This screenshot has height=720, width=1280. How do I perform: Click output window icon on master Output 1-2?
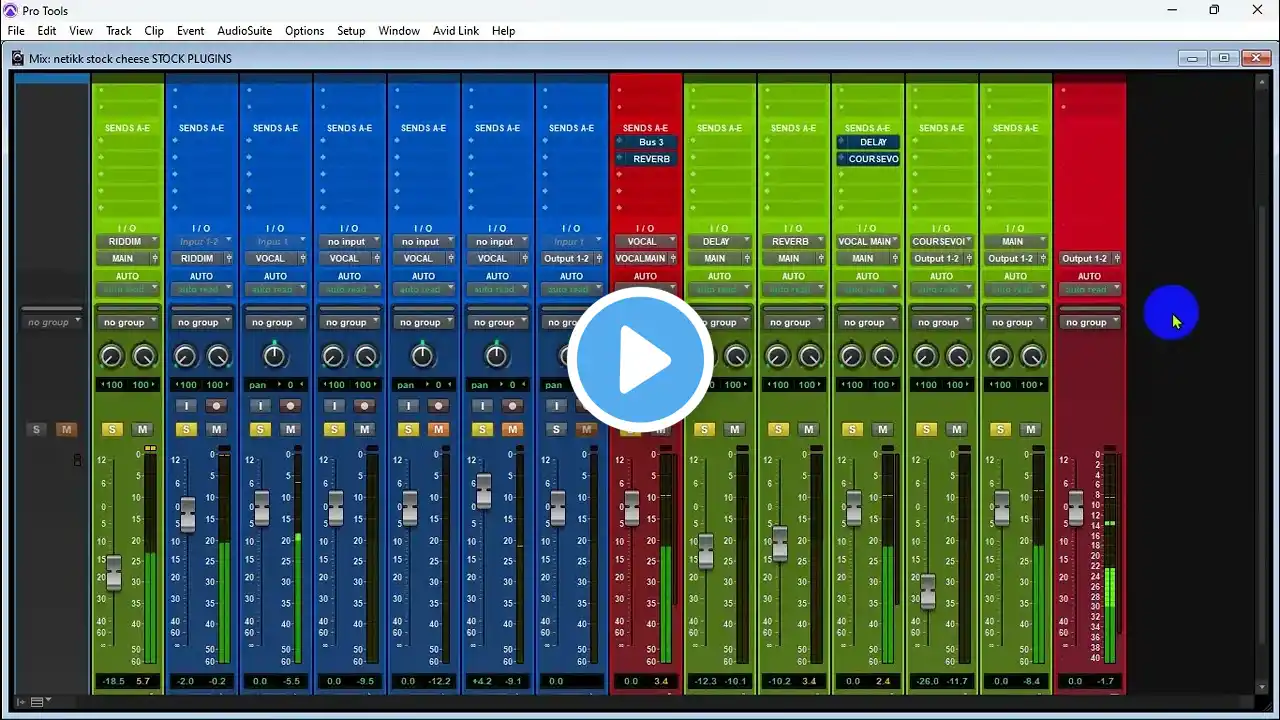1116,259
